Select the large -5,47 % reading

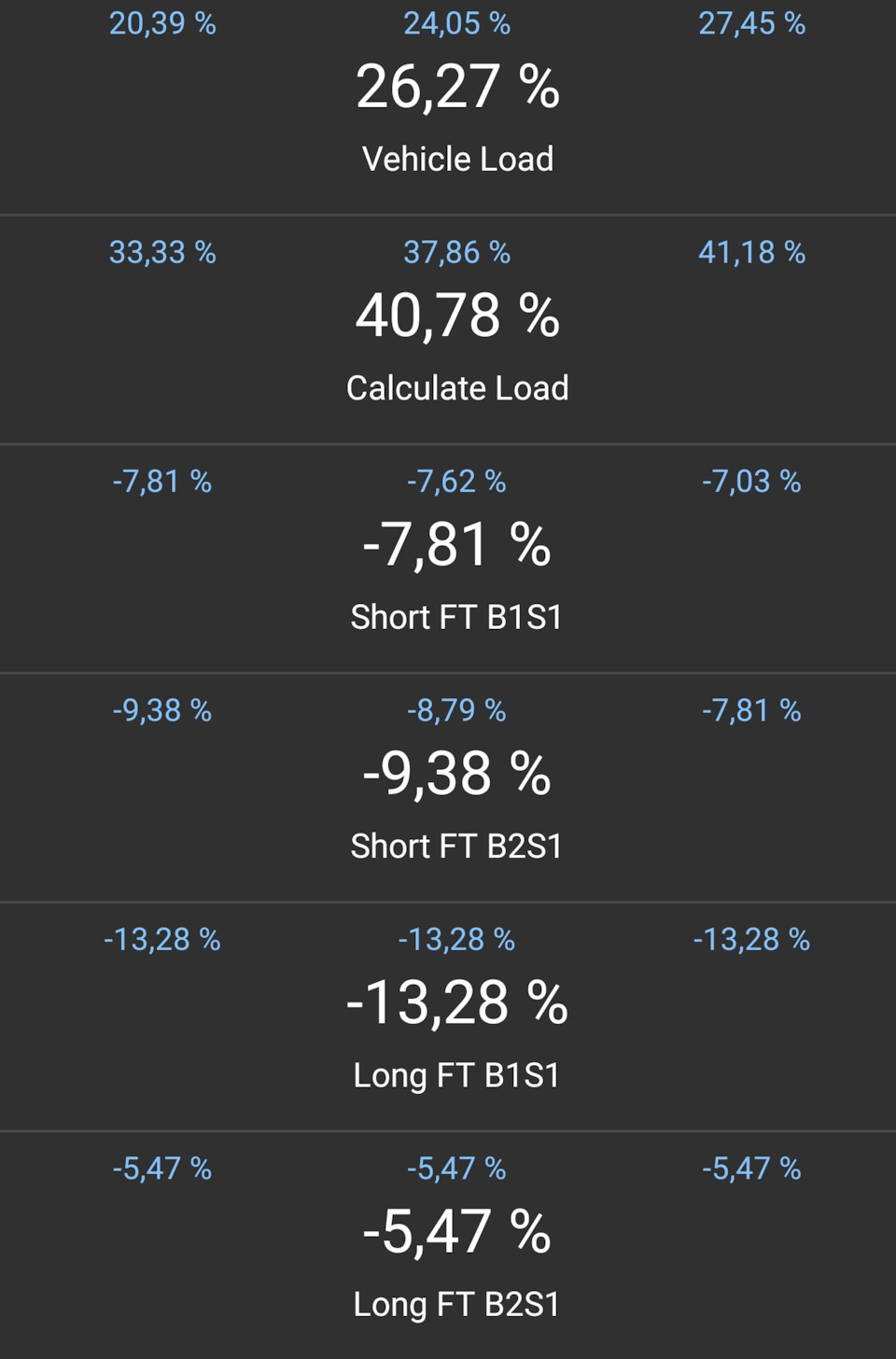click(x=456, y=1232)
